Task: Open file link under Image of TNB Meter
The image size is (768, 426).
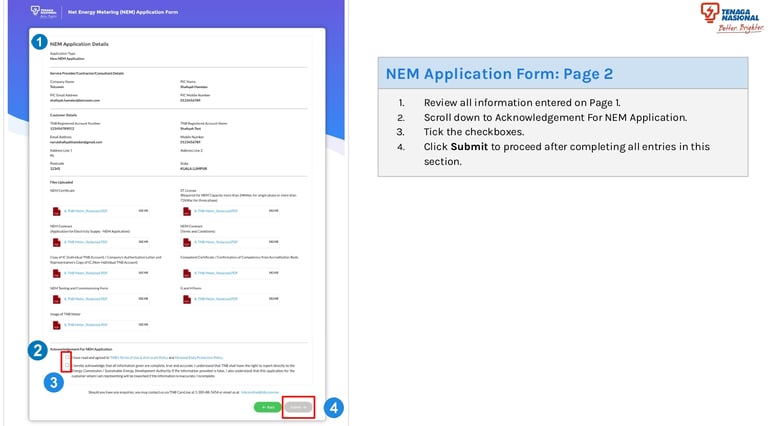Action: coord(86,325)
